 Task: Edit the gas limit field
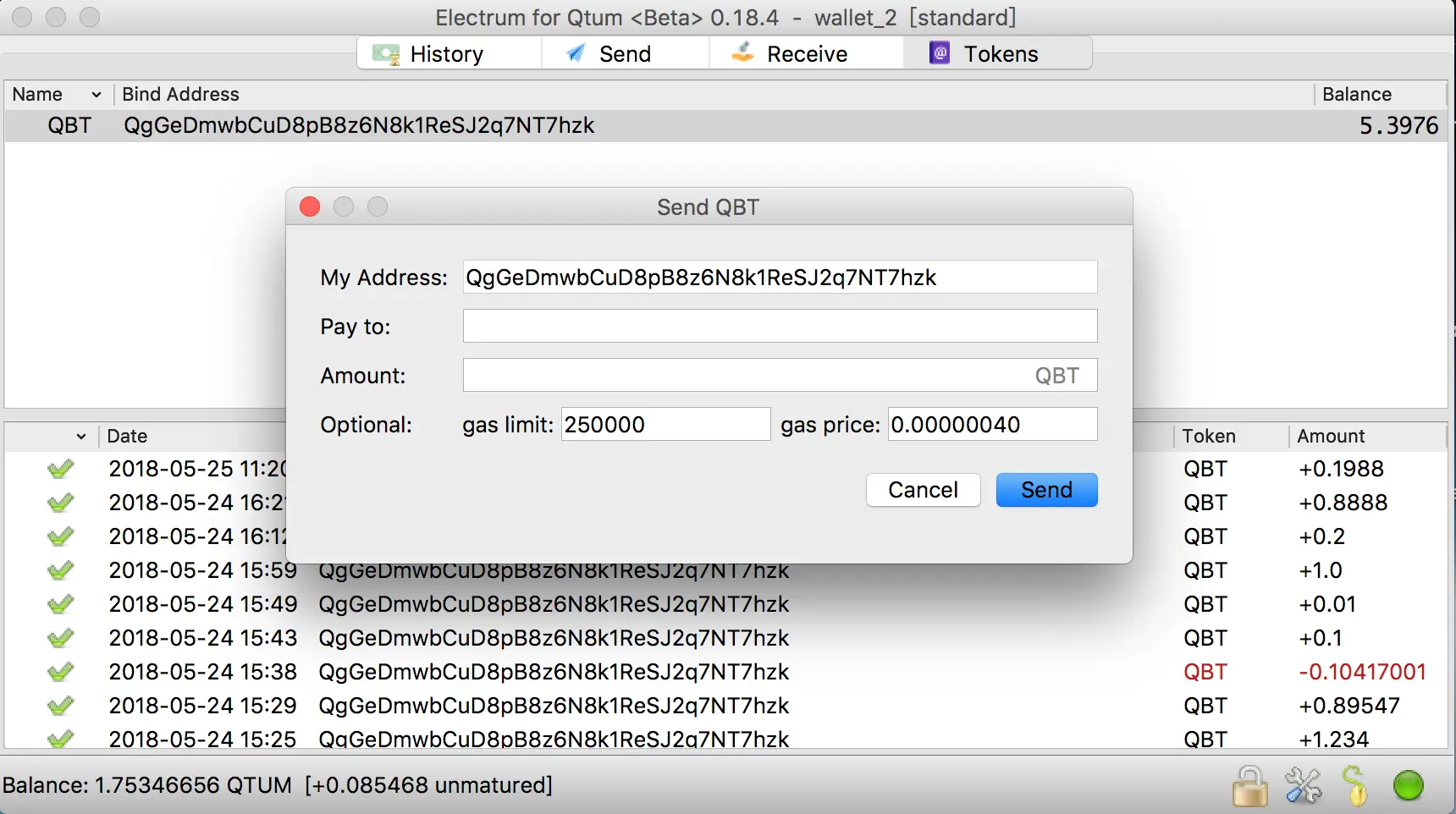coord(665,424)
